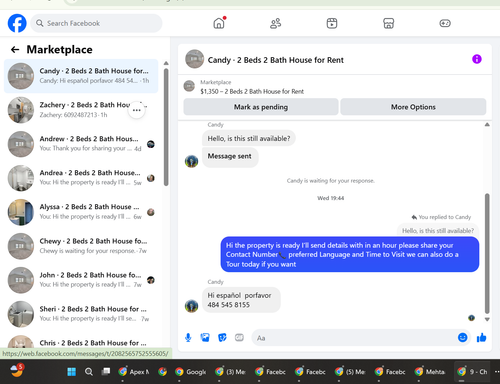Screen dimensions: 500x384
Task: Click Candy's 'Hi español porfavor' message
Action: coord(241,300)
